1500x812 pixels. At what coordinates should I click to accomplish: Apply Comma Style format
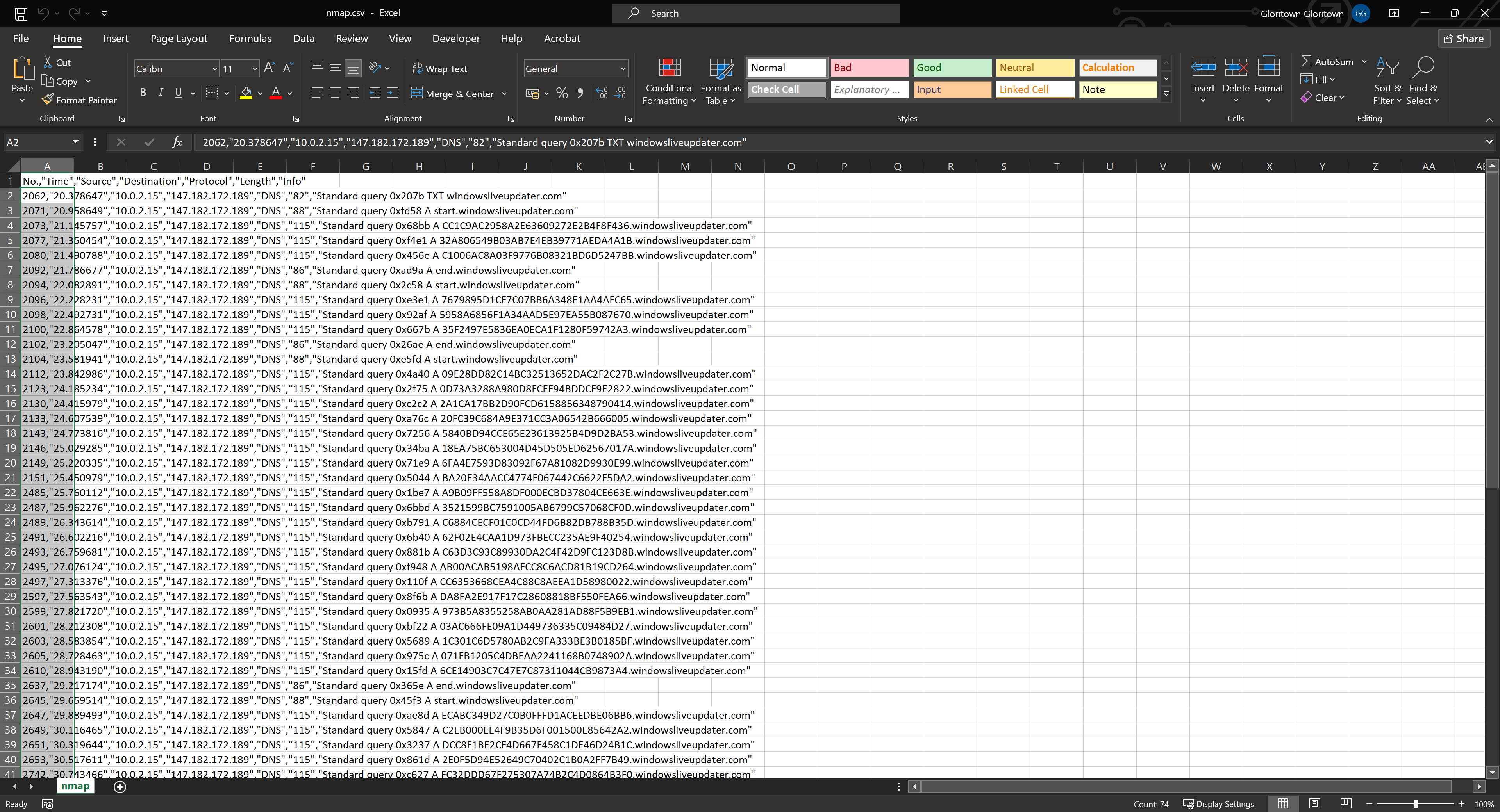click(580, 93)
